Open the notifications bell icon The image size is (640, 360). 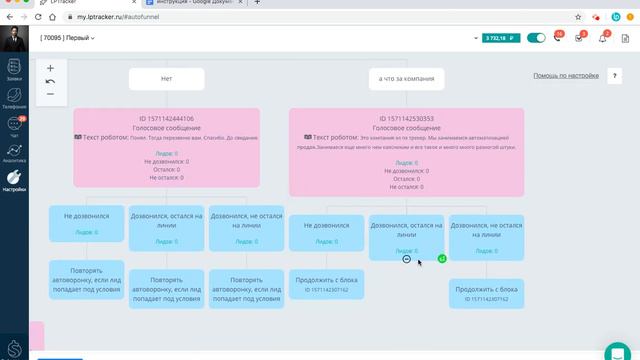pos(603,37)
